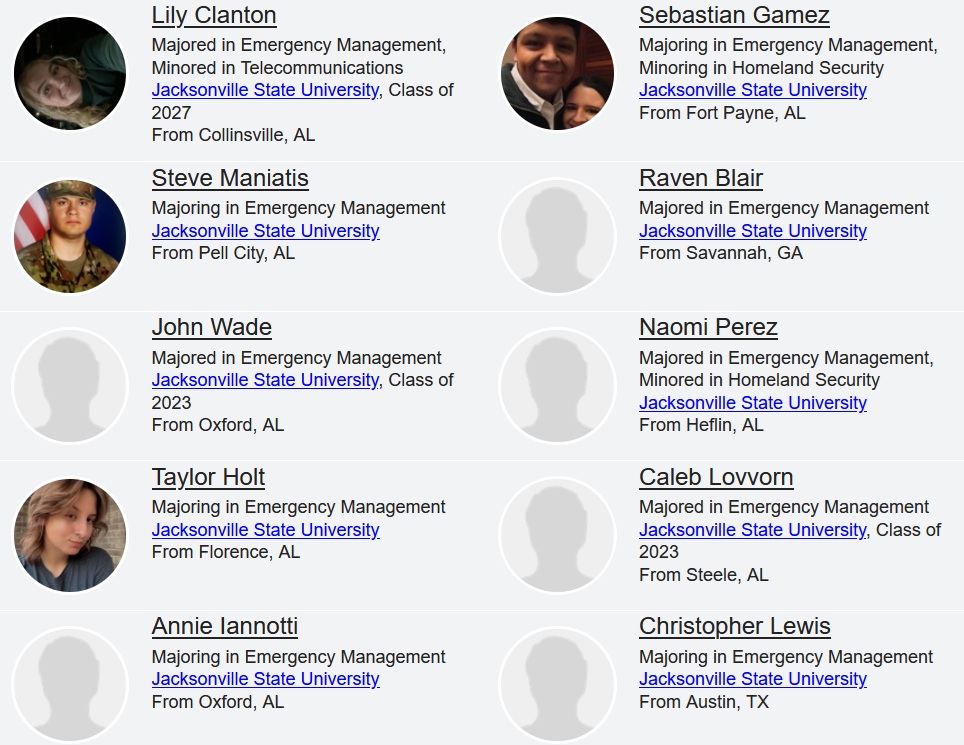Image resolution: width=964 pixels, height=745 pixels.
Task: Click Raven Blair's placeholder avatar
Action: [x=557, y=236]
